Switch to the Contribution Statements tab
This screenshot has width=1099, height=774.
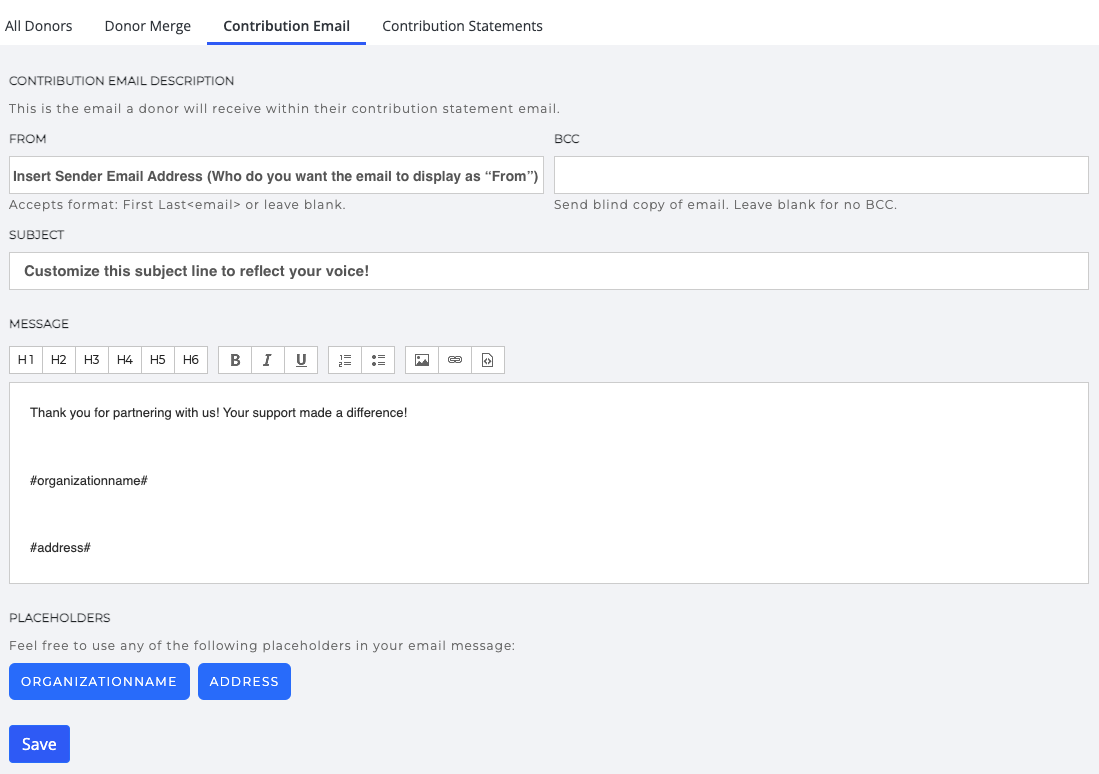462,25
